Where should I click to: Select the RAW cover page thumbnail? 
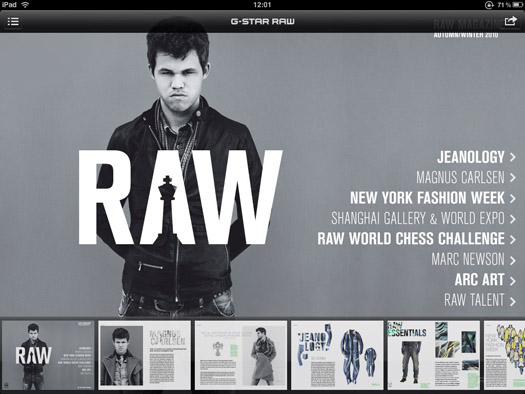coord(48,355)
